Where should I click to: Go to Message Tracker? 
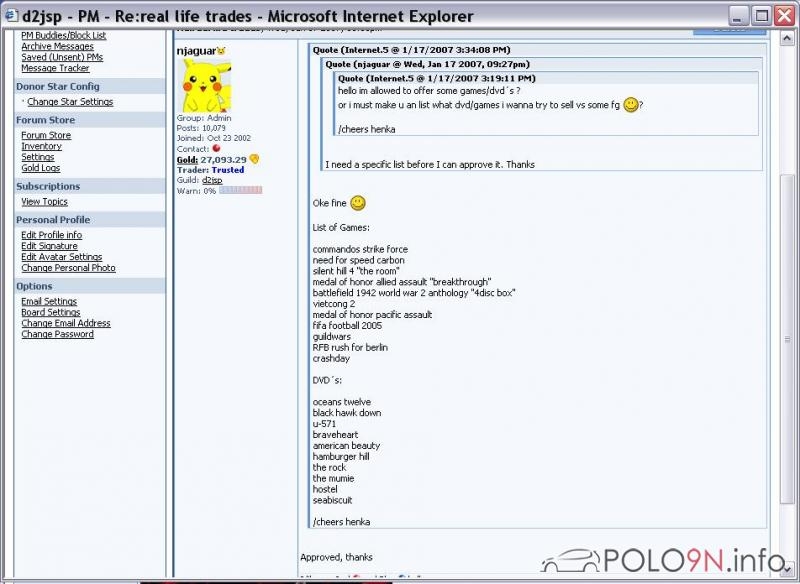tap(55, 68)
